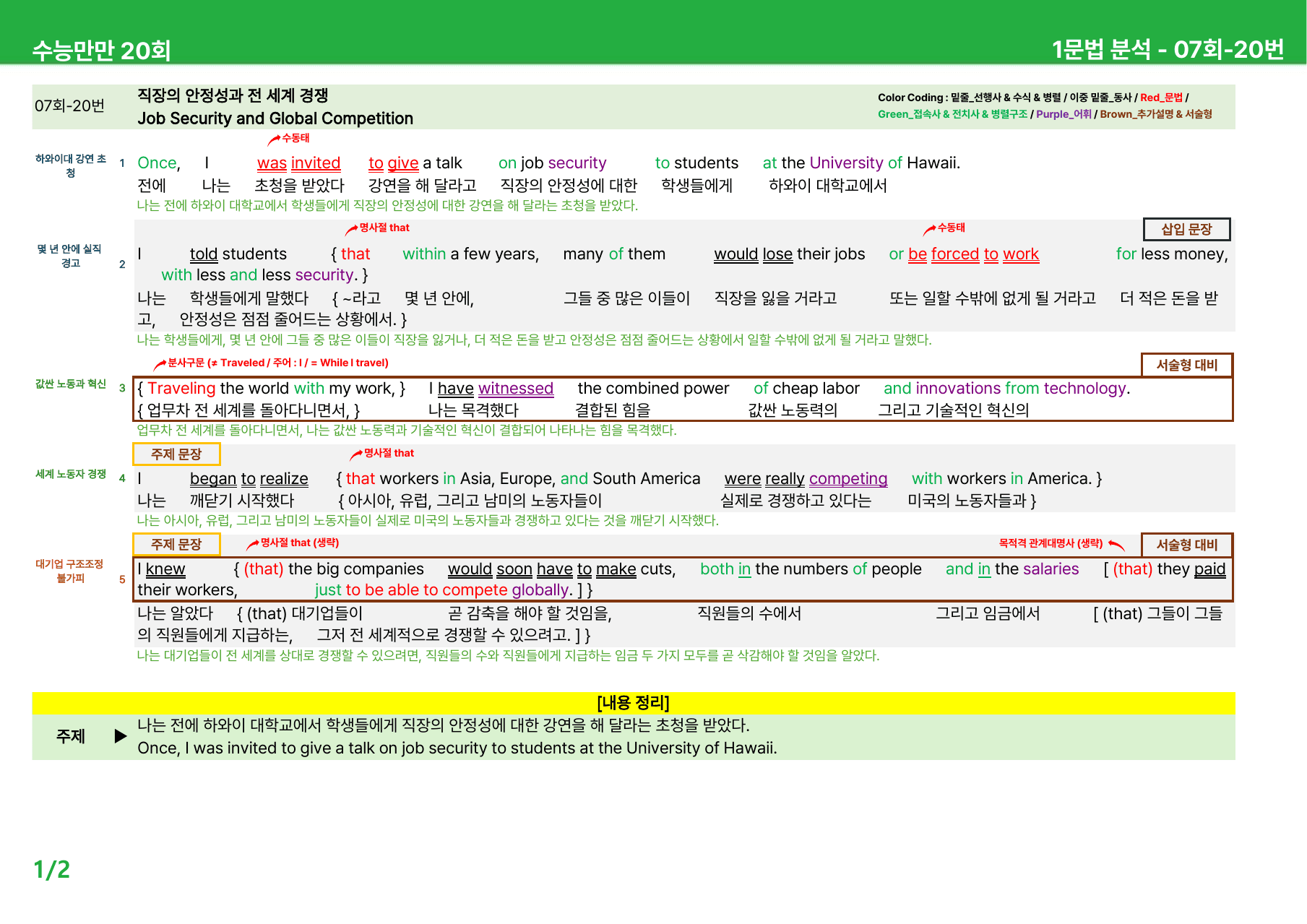Click the side label '세계 노동자 경쟁'
Image resolution: width=1307 pixels, height=924 pixels.
tap(71, 474)
